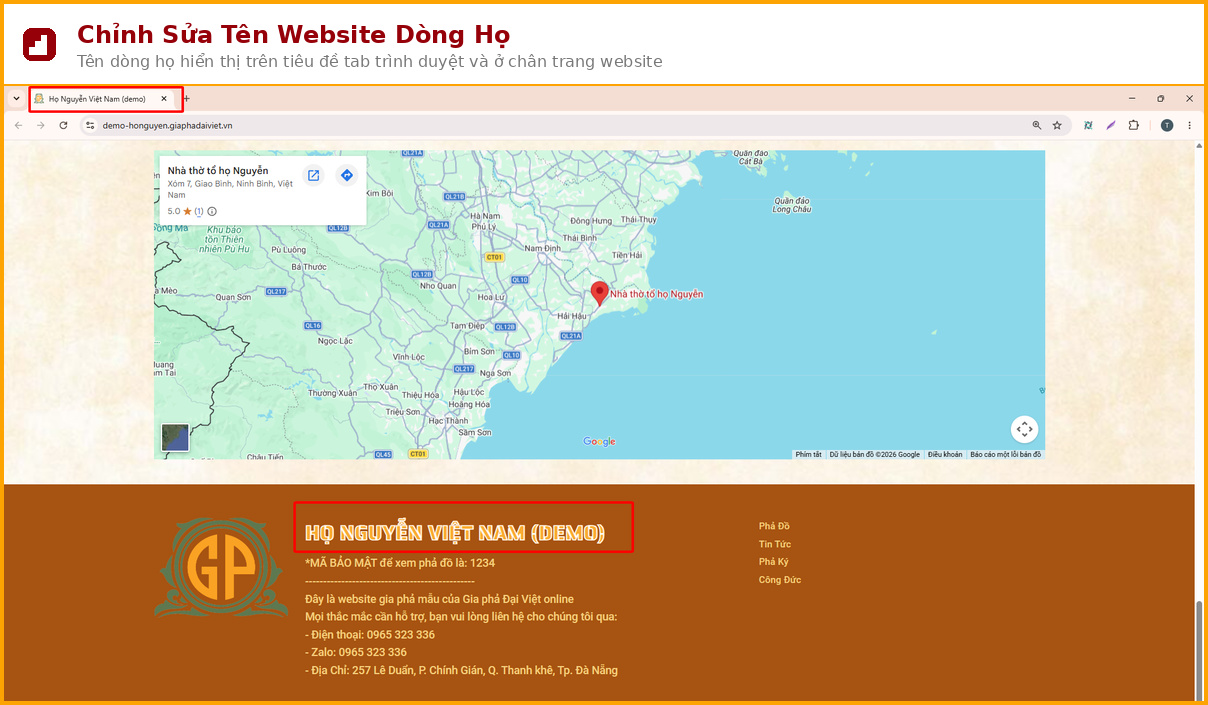Screen dimensions: 1208x705
Task: Click the browser forward arrow
Action: 41,125
